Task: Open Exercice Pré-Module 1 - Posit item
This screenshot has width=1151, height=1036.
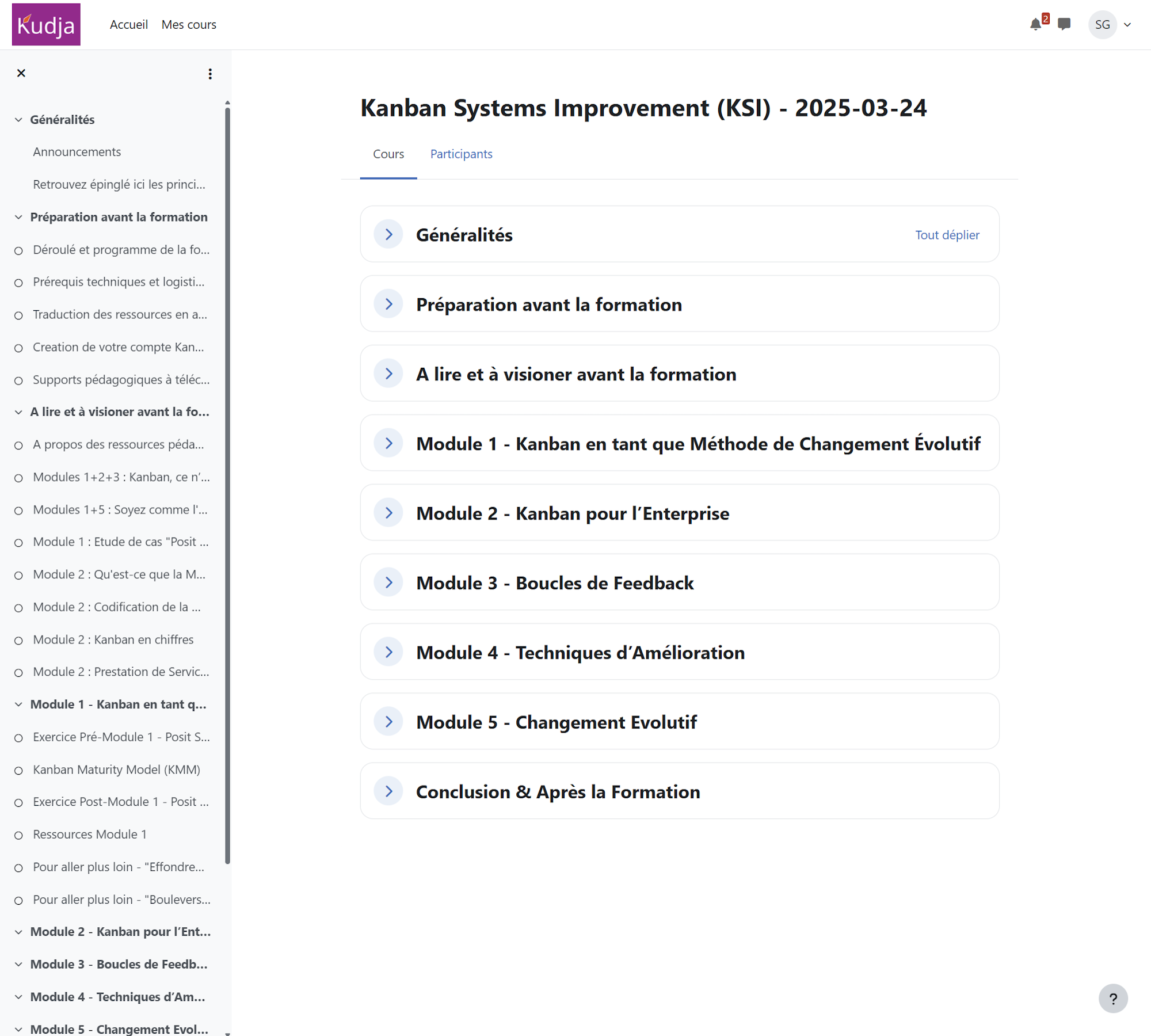Action: [x=121, y=737]
